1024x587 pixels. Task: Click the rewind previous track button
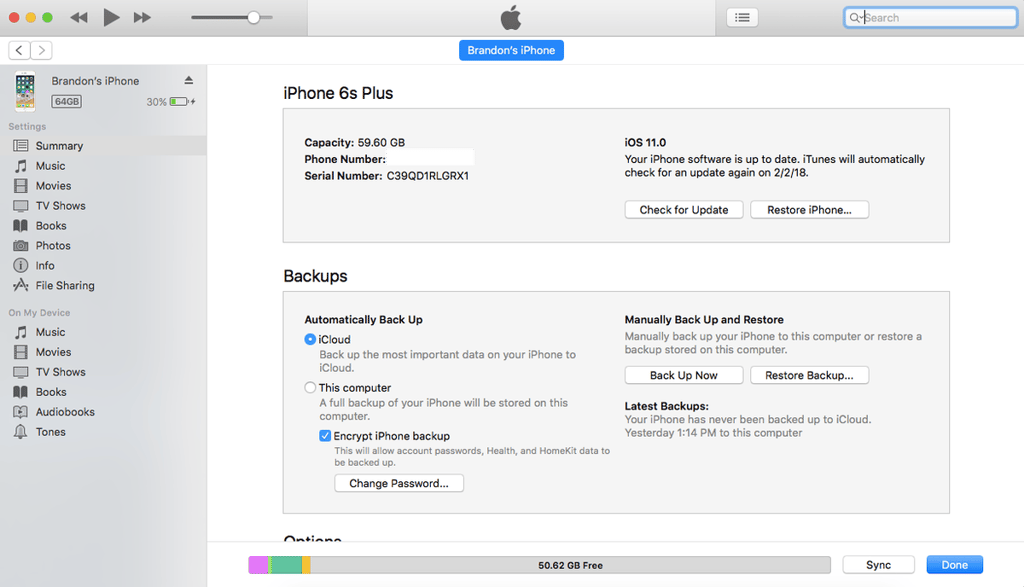tap(79, 18)
